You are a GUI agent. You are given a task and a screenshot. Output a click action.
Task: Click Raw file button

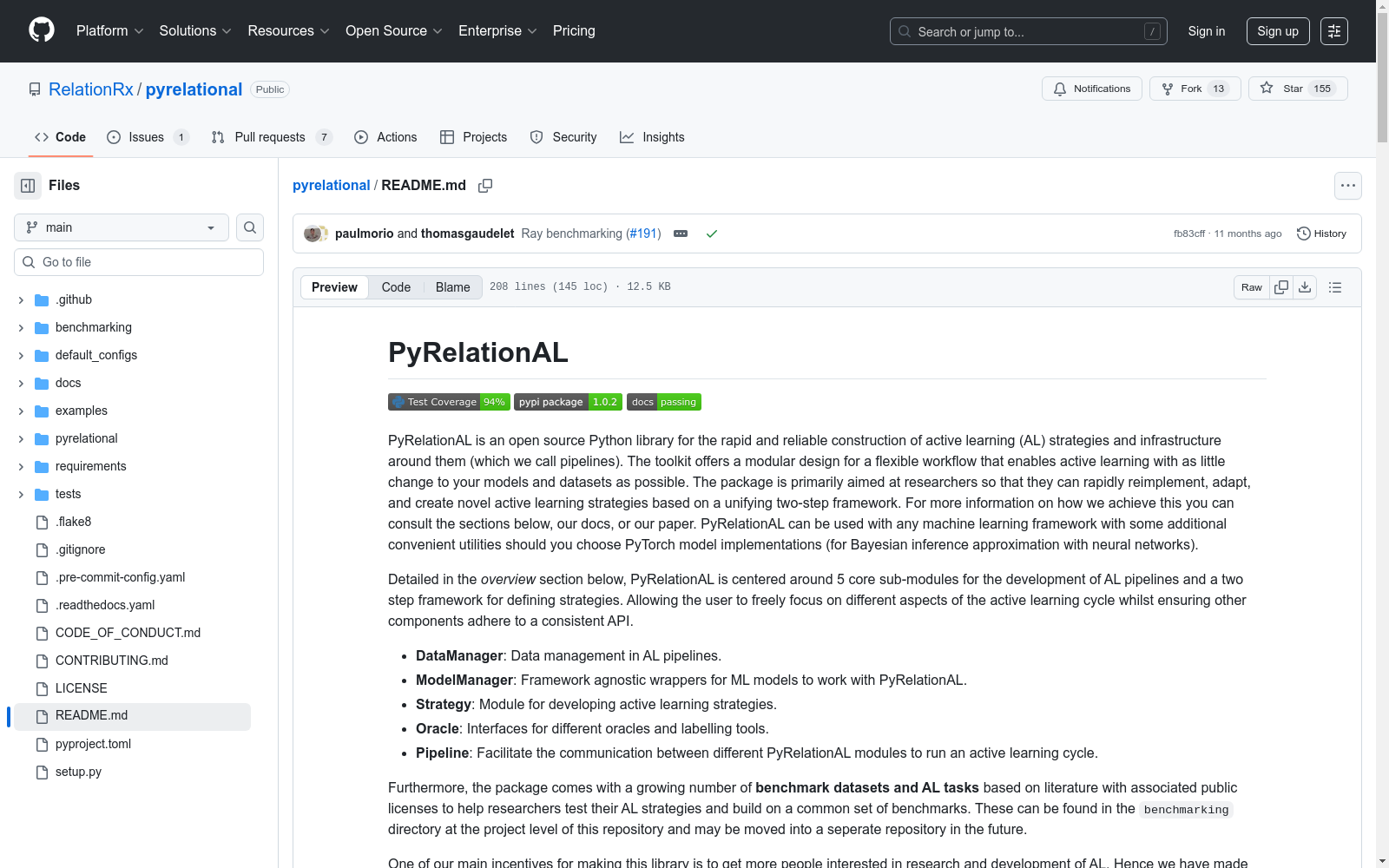click(1252, 287)
